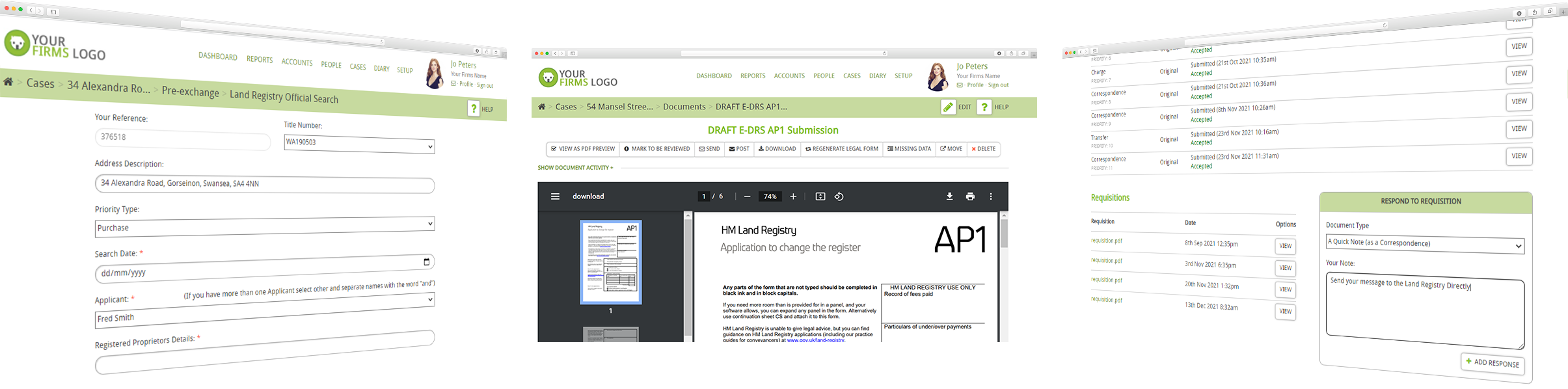
Task: Zoom in the PDF with plus icon
Action: pyautogui.click(x=793, y=196)
